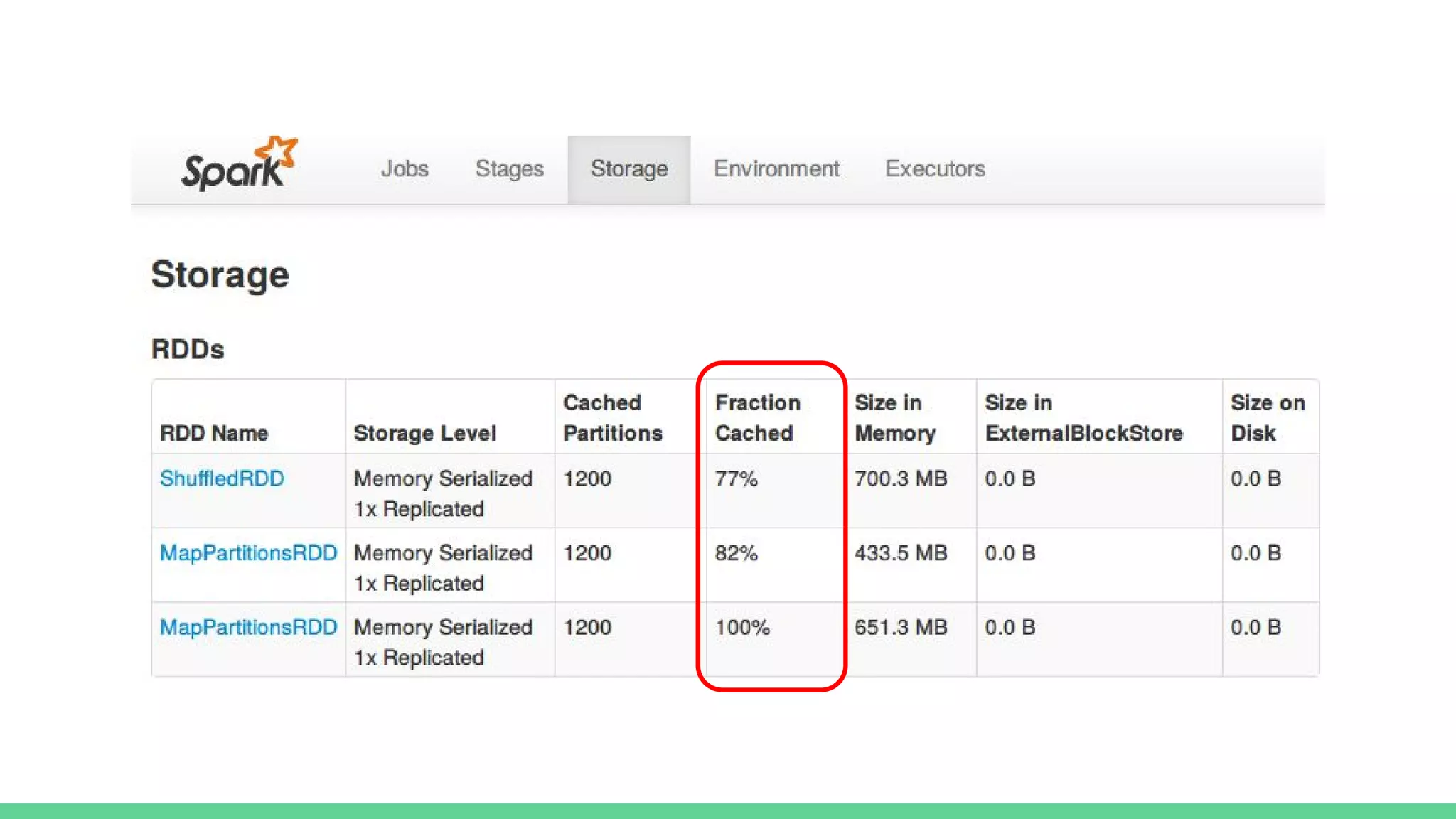Click the Spark logo
Viewport: 1456px width, 819px height.
[238, 165]
